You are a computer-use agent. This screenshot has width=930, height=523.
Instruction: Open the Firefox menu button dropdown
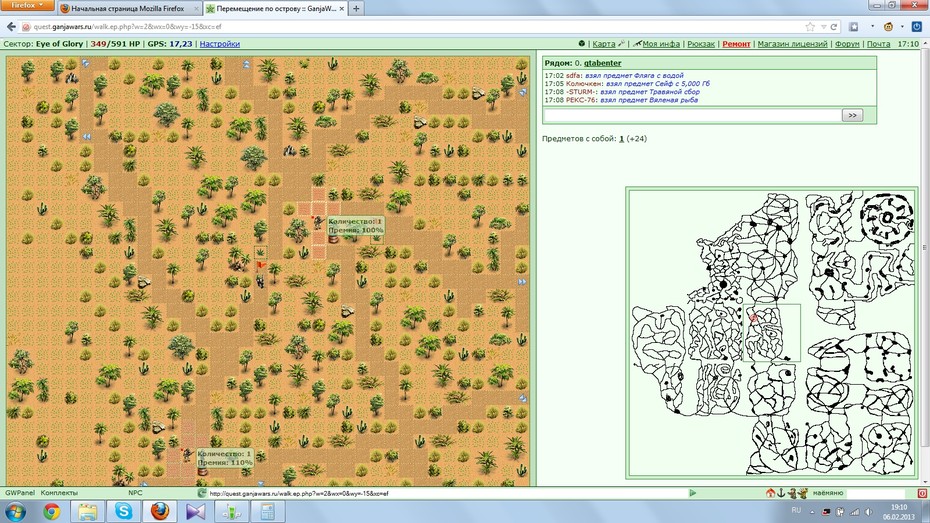click(27, 5)
